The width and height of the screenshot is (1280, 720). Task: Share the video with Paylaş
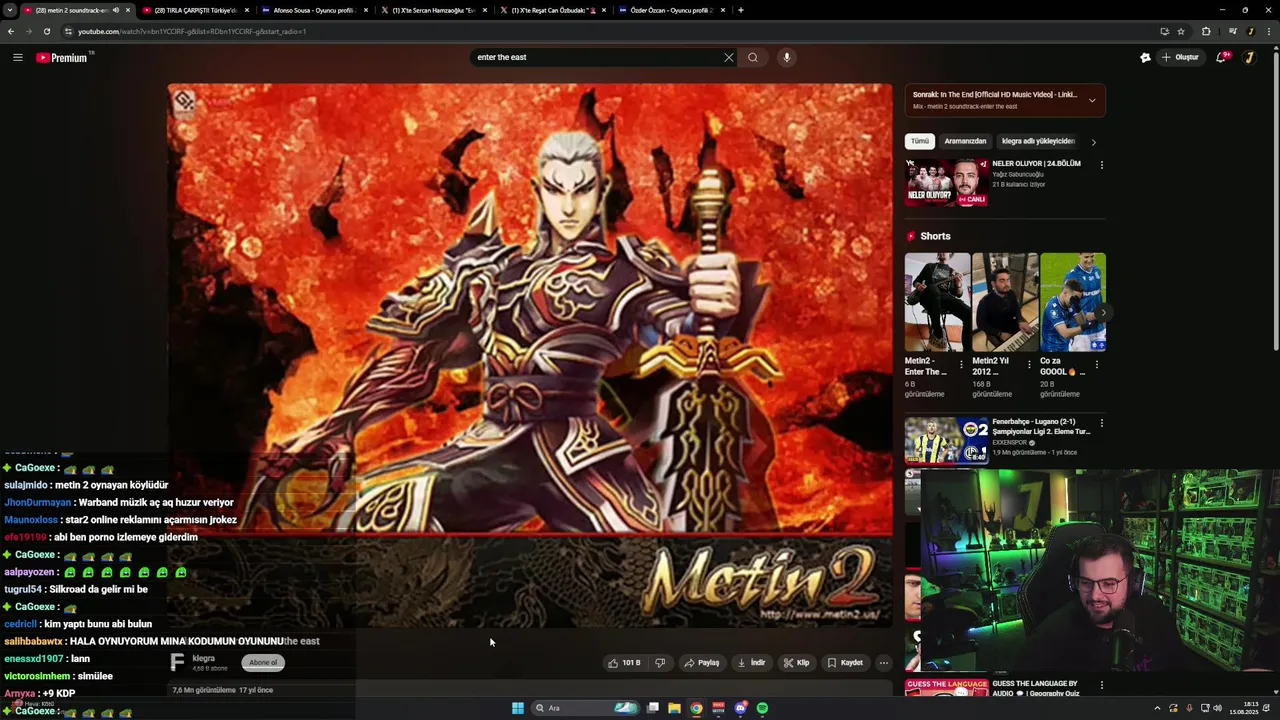tap(701, 662)
